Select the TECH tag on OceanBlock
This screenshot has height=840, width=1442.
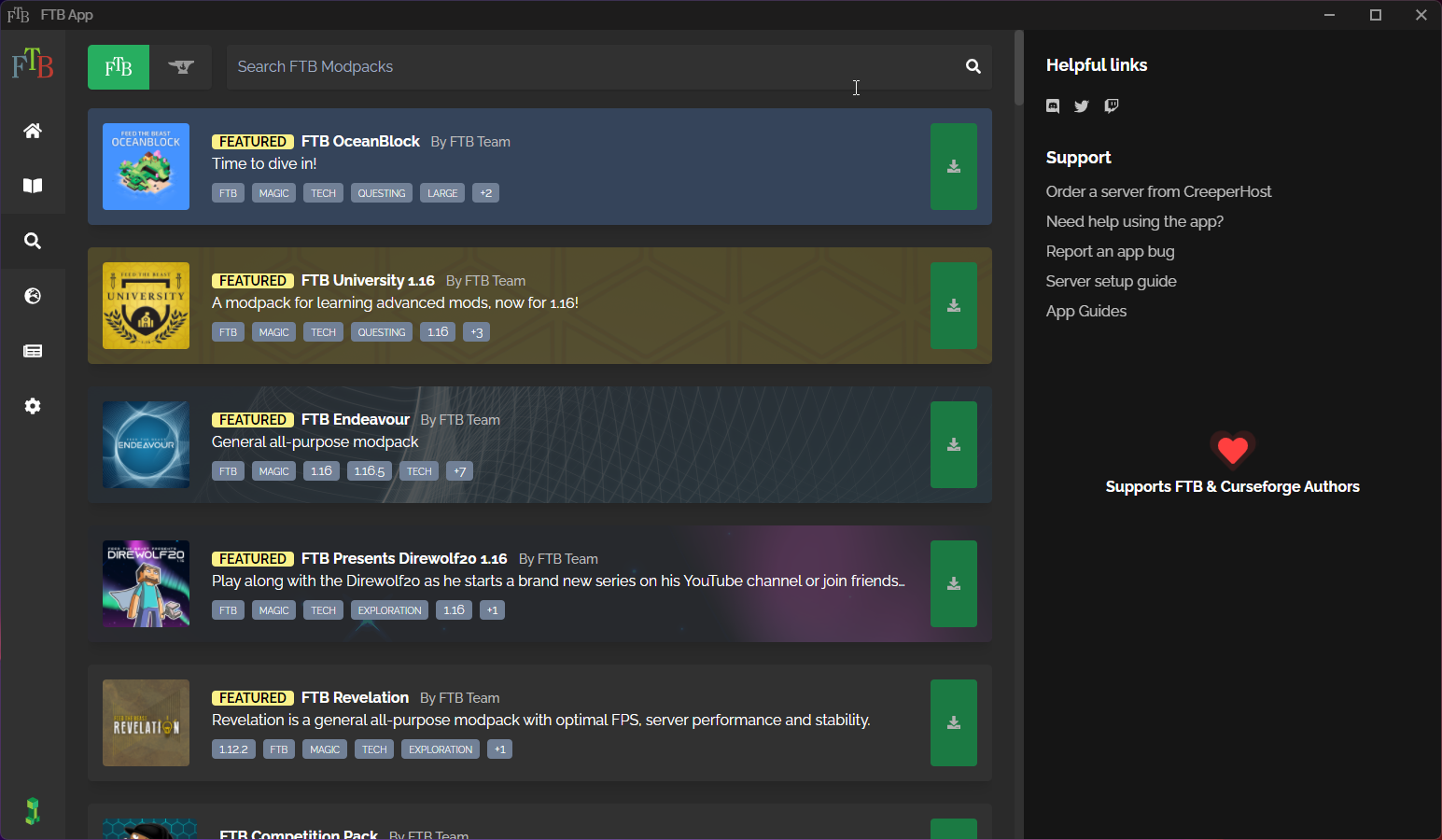tap(323, 193)
